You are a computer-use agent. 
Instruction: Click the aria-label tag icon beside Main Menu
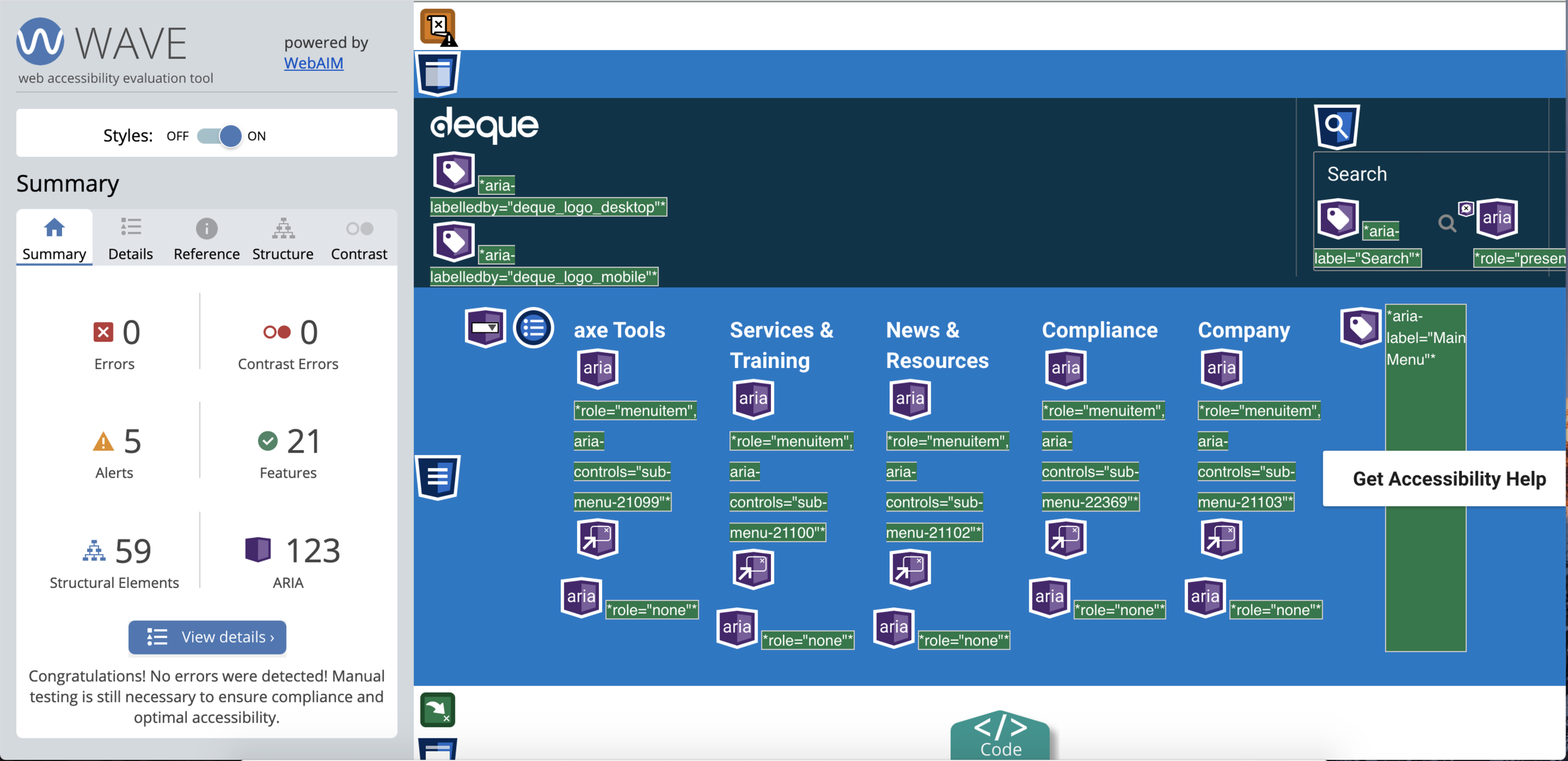pyautogui.click(x=1360, y=327)
